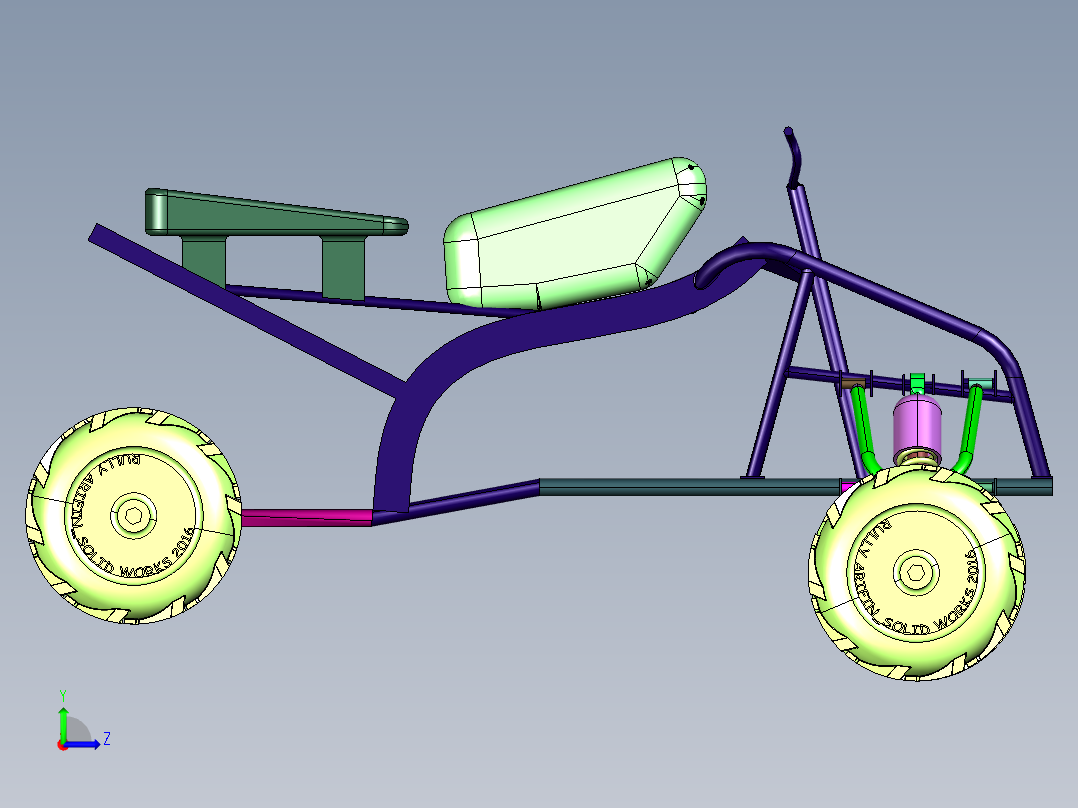The height and width of the screenshot is (808, 1078).
Task: Select the seat support post nearest the tank
Action: click(x=343, y=268)
